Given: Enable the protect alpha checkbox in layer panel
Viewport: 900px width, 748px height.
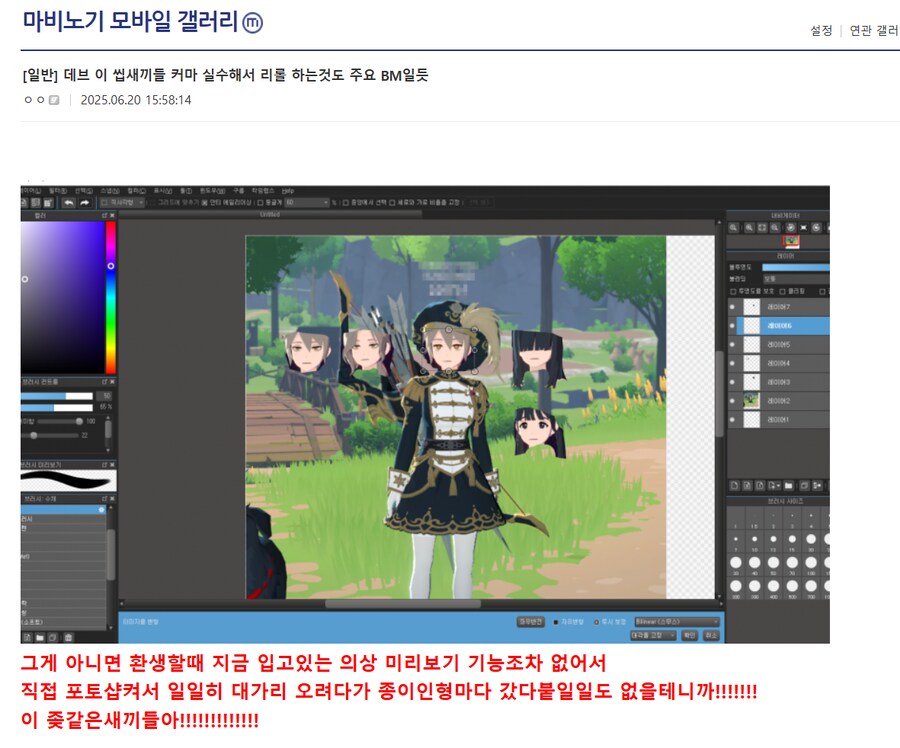Looking at the screenshot, I should (x=733, y=292).
